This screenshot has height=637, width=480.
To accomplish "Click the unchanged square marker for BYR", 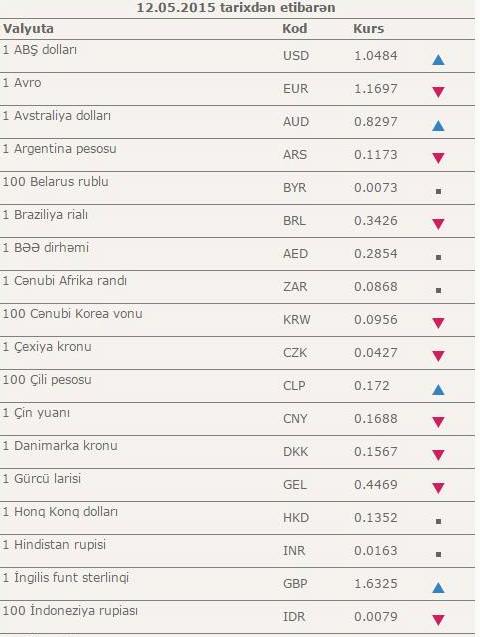I will tap(438, 191).
